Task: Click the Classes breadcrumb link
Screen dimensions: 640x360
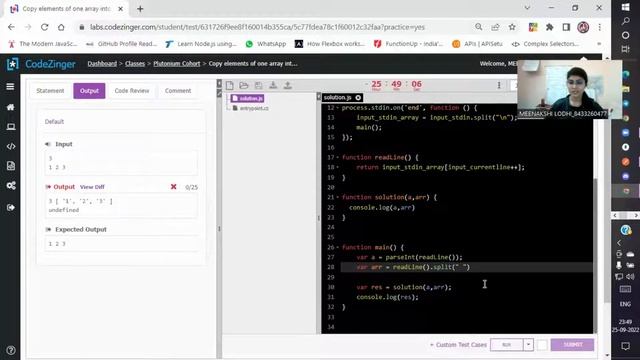Action: click(x=135, y=64)
